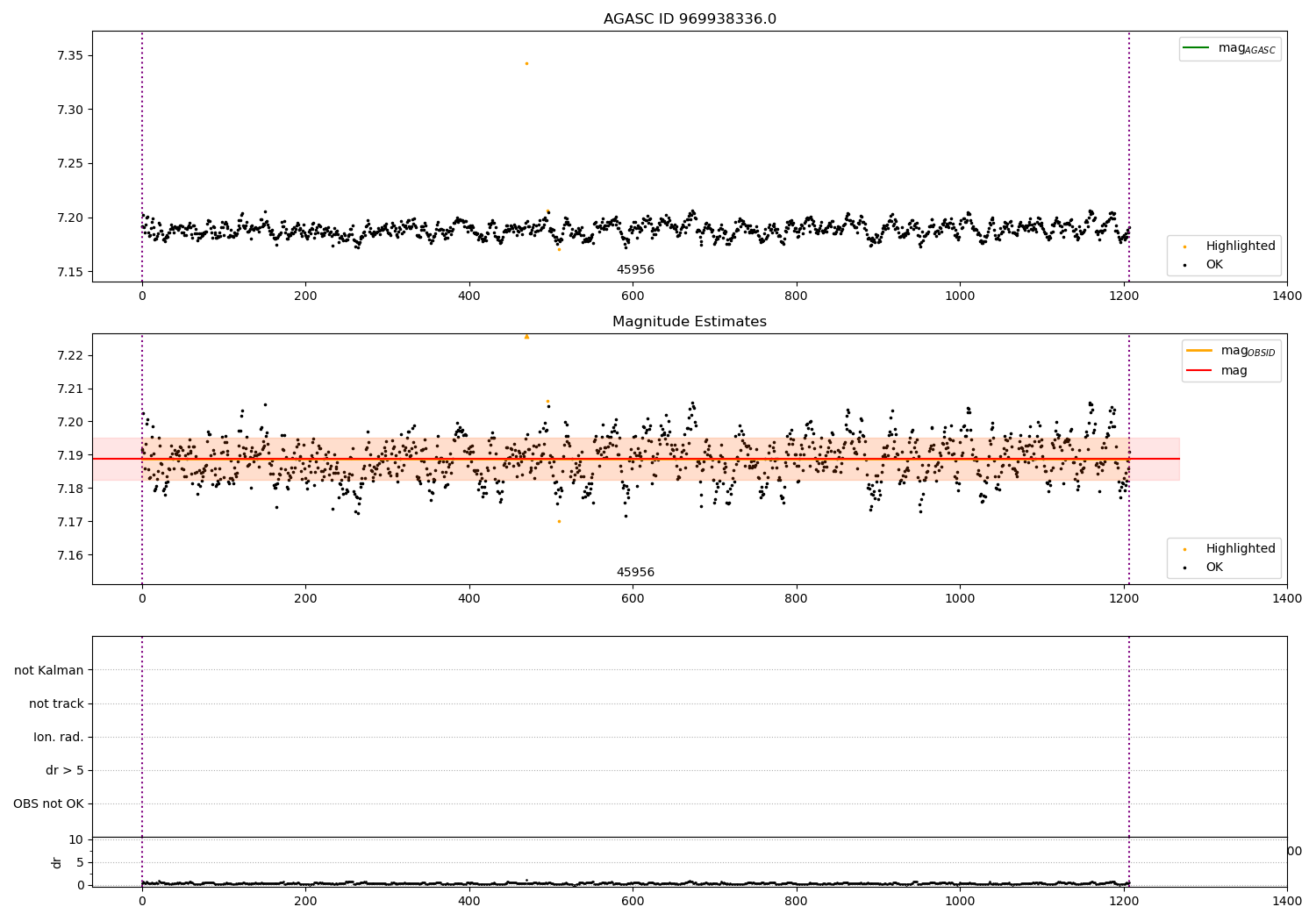The height and width of the screenshot is (921, 1316).
Task: Click the orange triangle marker at top of Magnitude Estimates plot
Action: (526, 337)
